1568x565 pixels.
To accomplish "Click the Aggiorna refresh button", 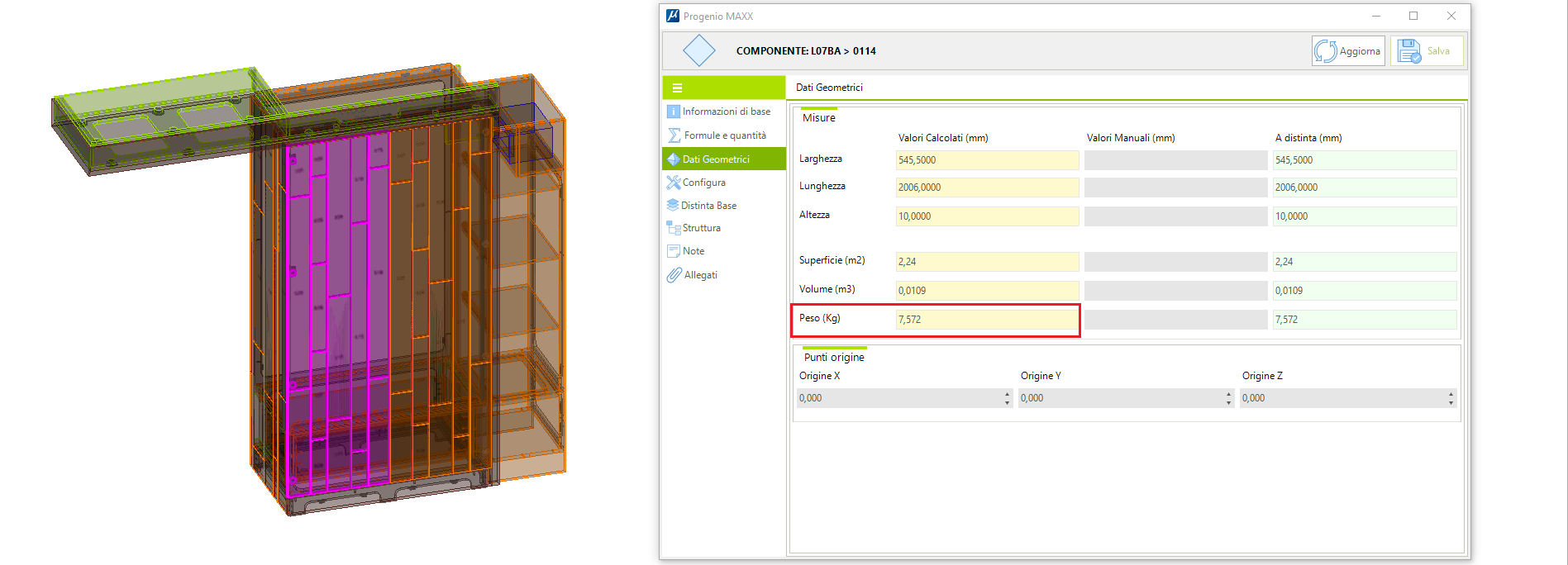I will click(1348, 51).
